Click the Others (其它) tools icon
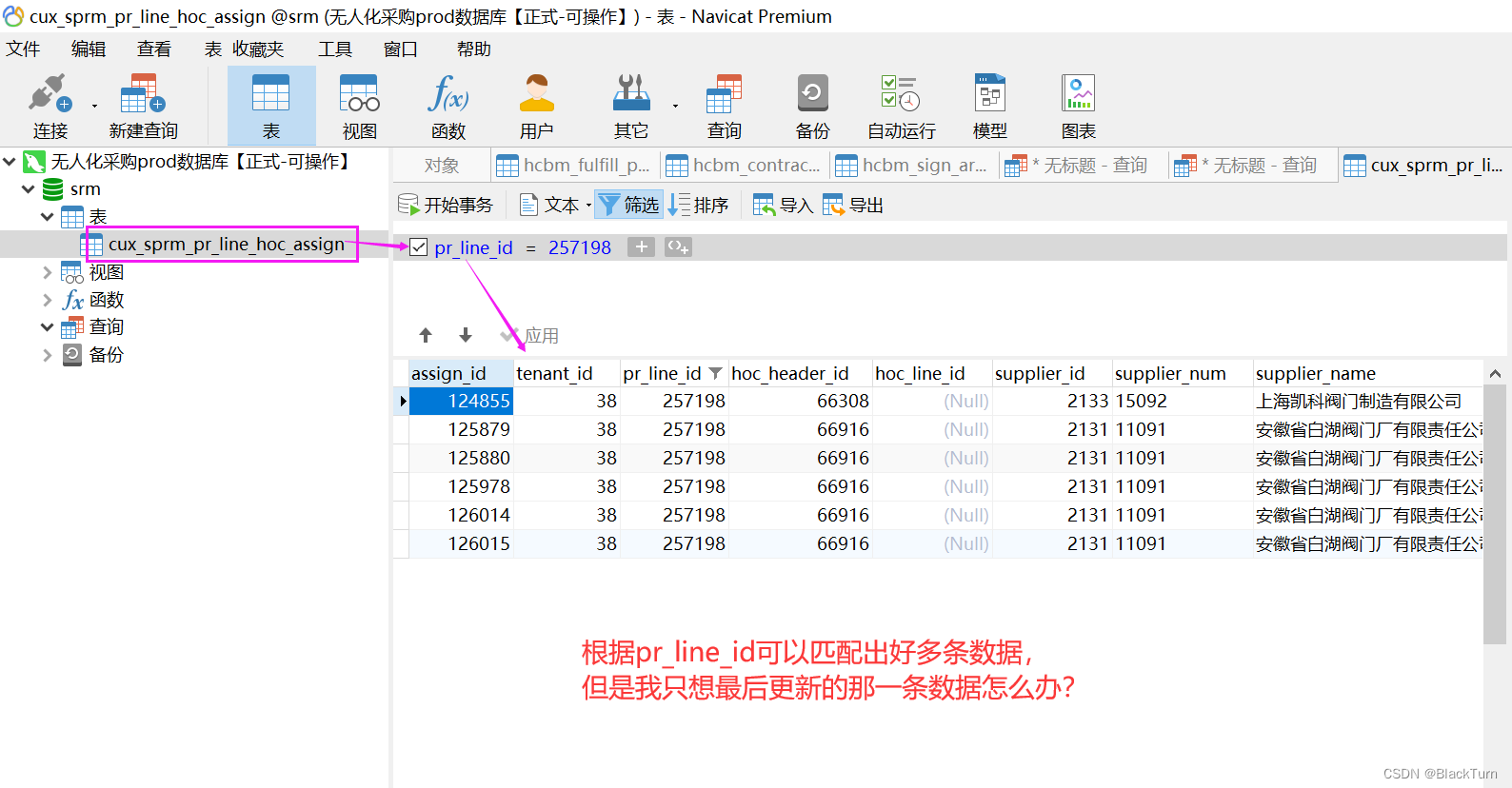Screen dimensions: 1512x788 pos(630,93)
